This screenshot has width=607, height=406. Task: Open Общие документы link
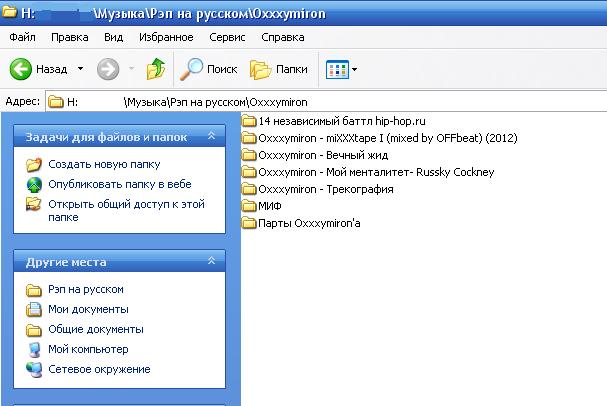[96, 329]
